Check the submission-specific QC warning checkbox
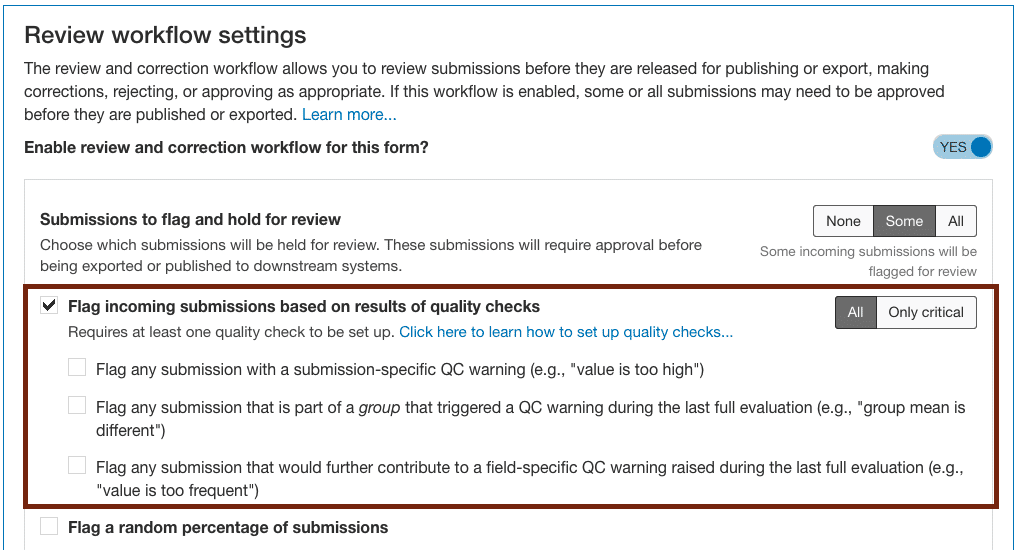This screenshot has height=550, width=1017. click(x=77, y=367)
